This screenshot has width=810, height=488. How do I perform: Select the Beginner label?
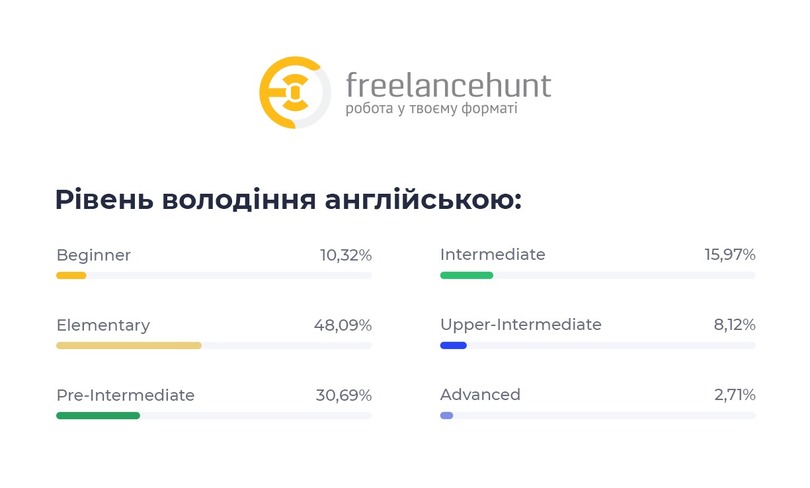click(94, 255)
